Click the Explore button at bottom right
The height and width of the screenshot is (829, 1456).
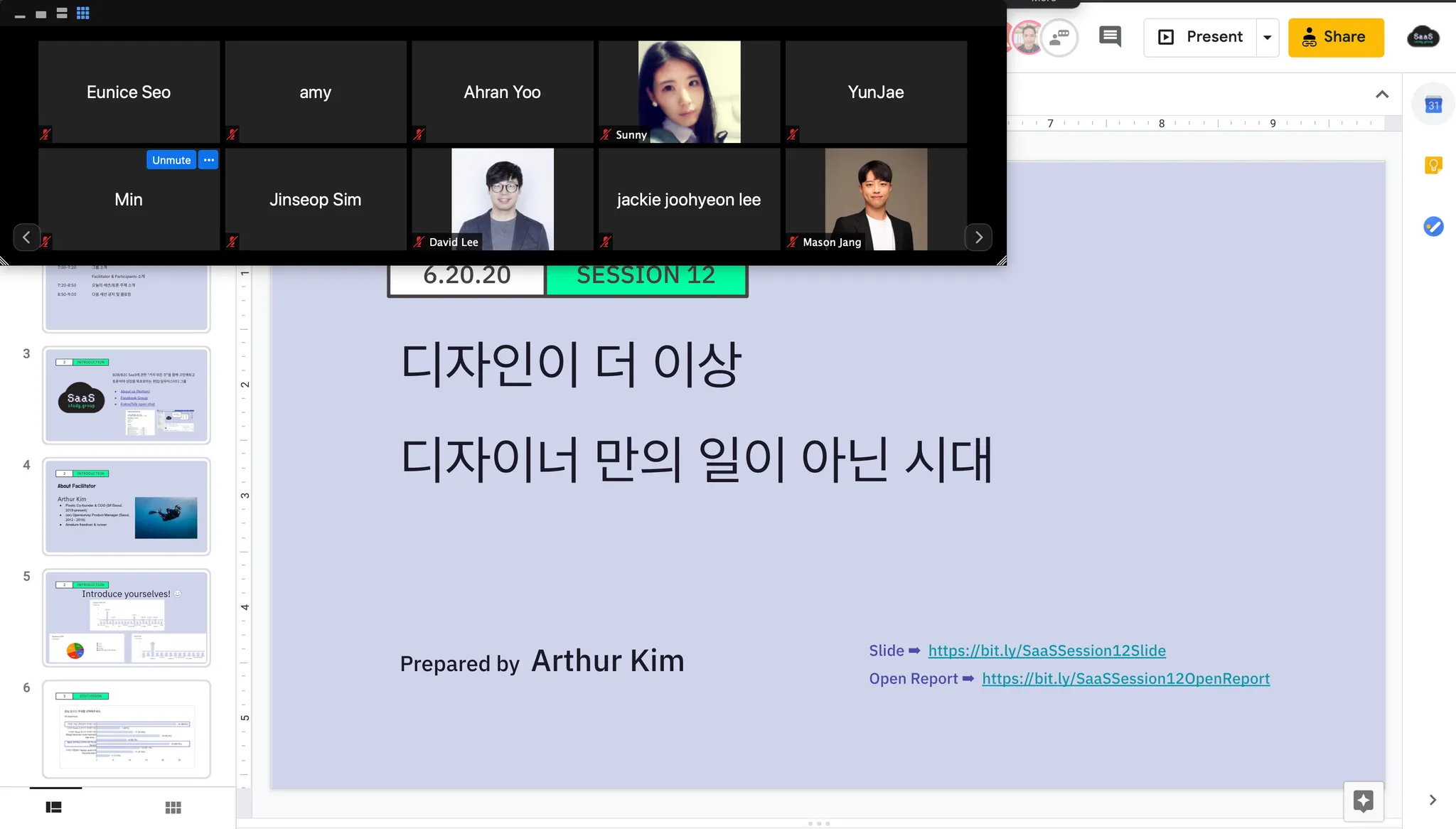coord(1363,801)
